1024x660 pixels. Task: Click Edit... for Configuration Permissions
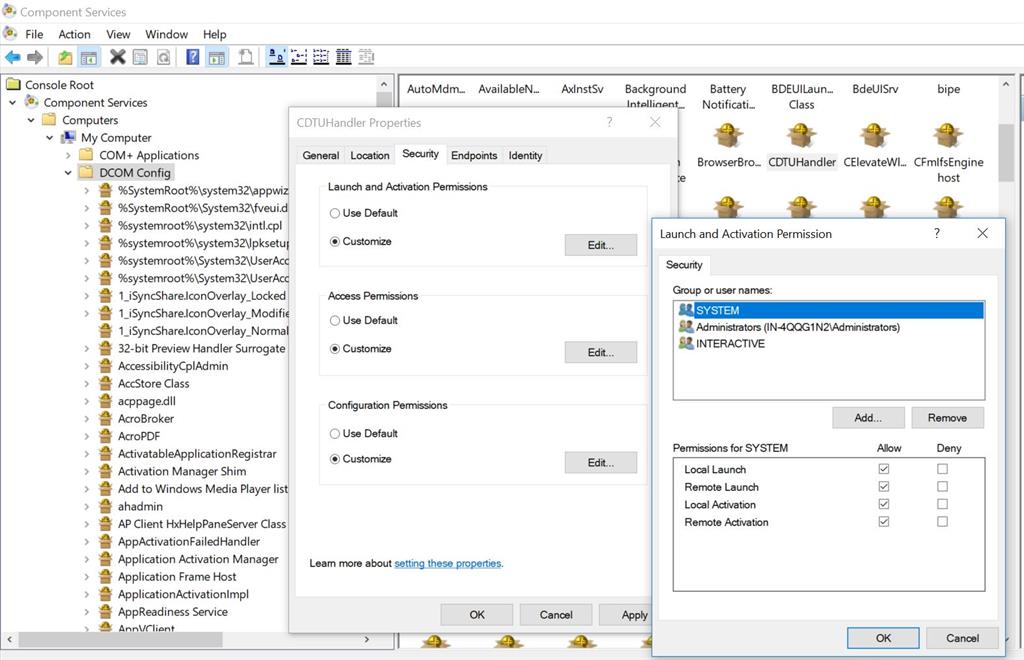[x=601, y=463]
